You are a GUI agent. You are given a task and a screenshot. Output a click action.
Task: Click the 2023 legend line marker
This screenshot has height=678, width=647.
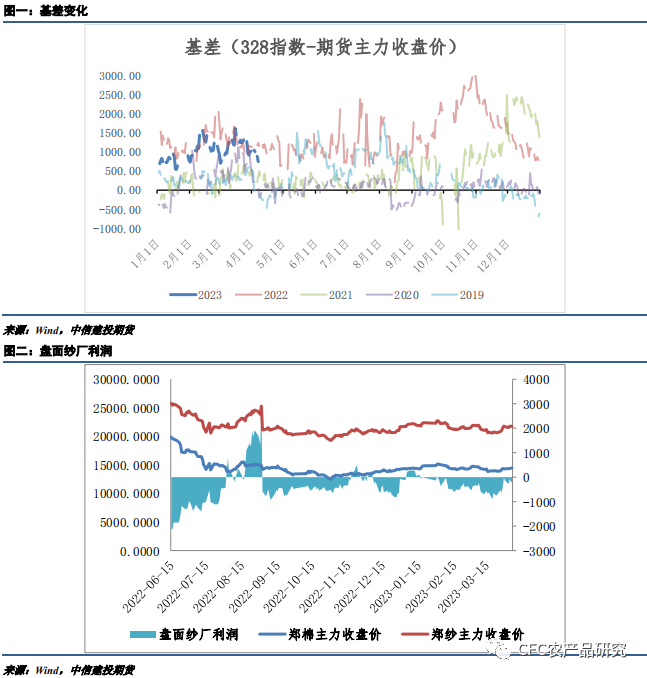coord(183,294)
